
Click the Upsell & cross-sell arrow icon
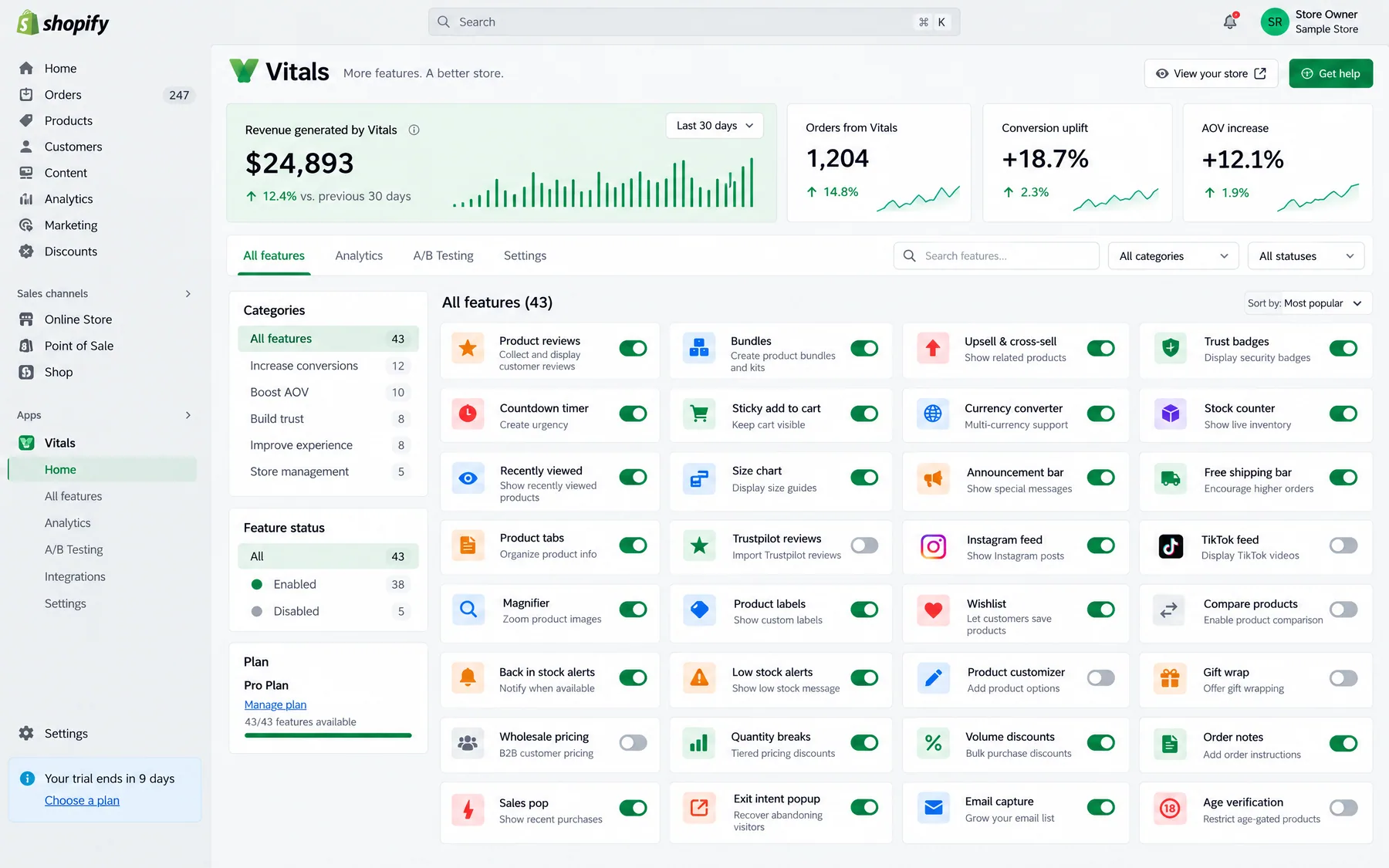coord(933,349)
